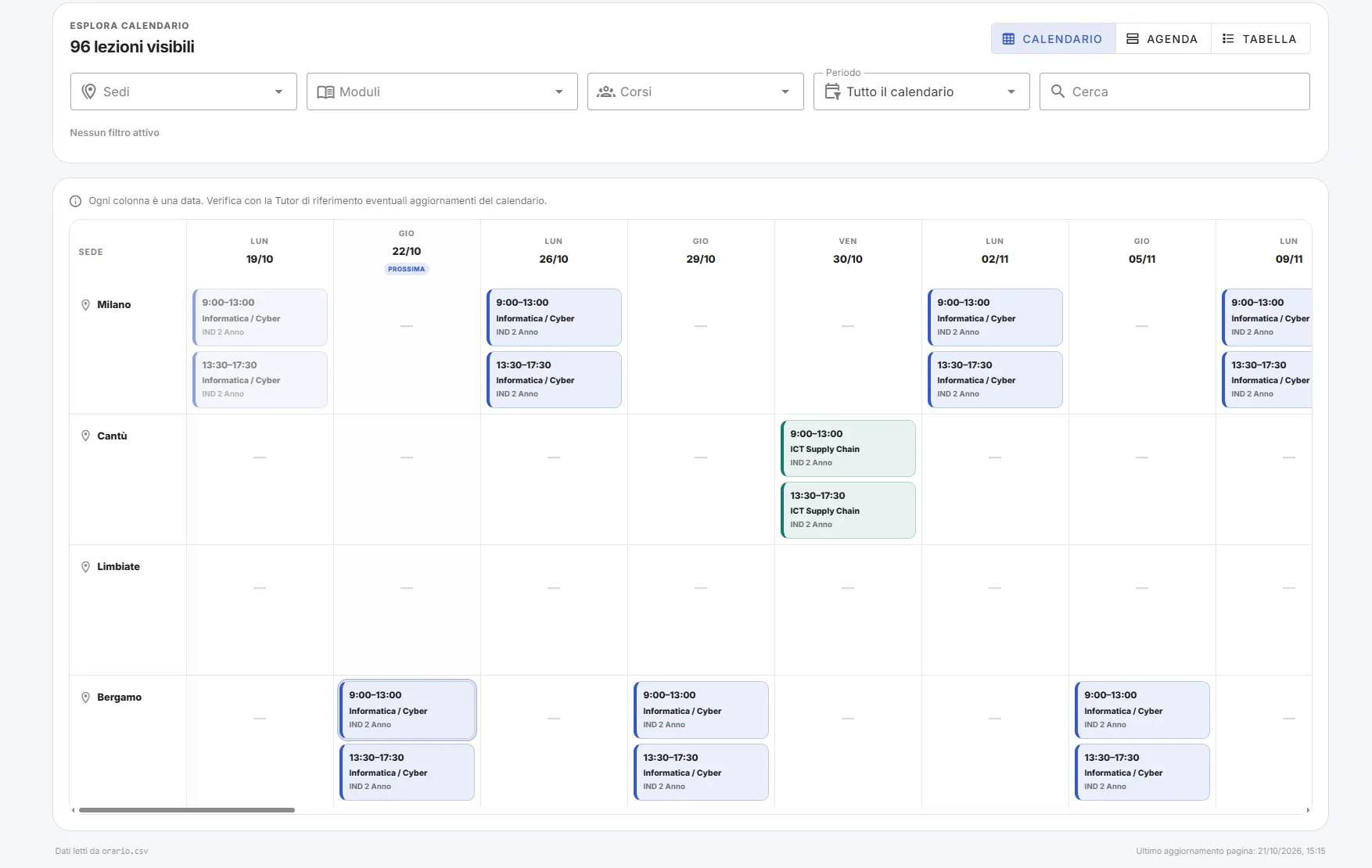The width and height of the screenshot is (1372, 868).
Task: Select the Milano sede row label
Action: coord(114,305)
